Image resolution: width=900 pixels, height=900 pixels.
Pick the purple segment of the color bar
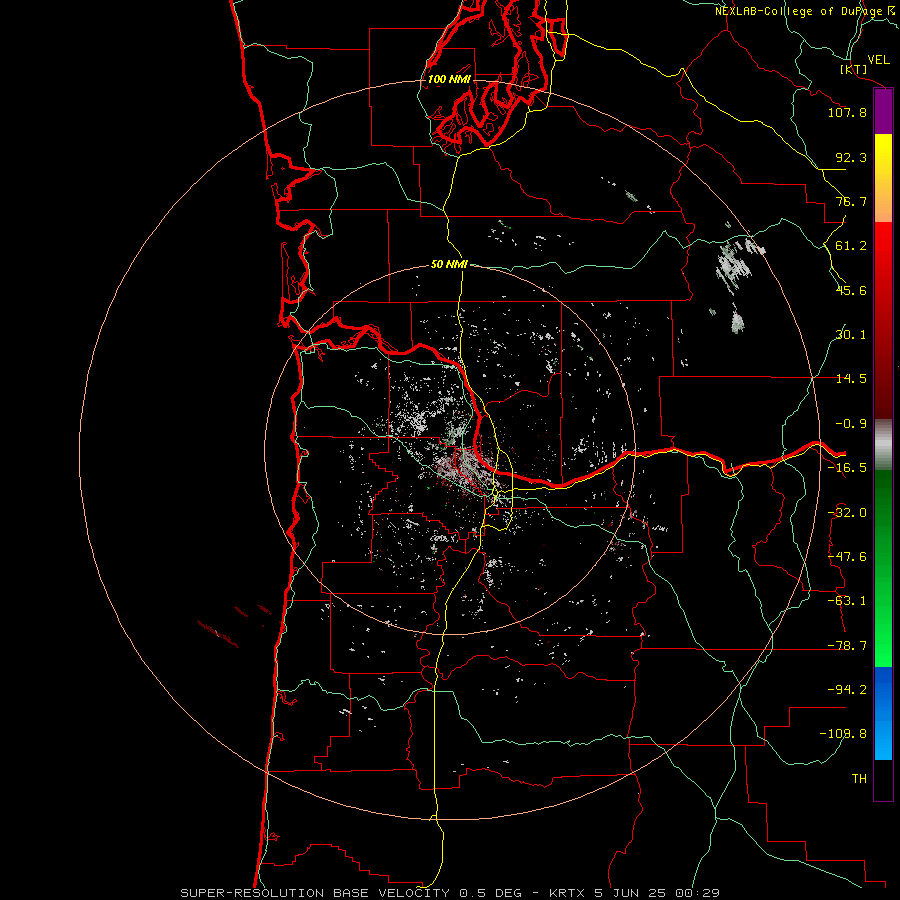[883, 112]
